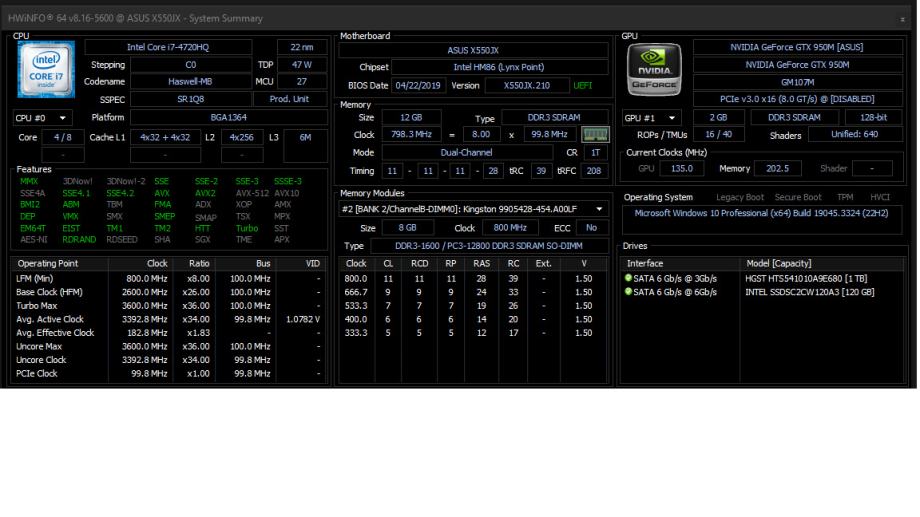Click the green UEFI label
920x517 pixels.
[x=583, y=86]
